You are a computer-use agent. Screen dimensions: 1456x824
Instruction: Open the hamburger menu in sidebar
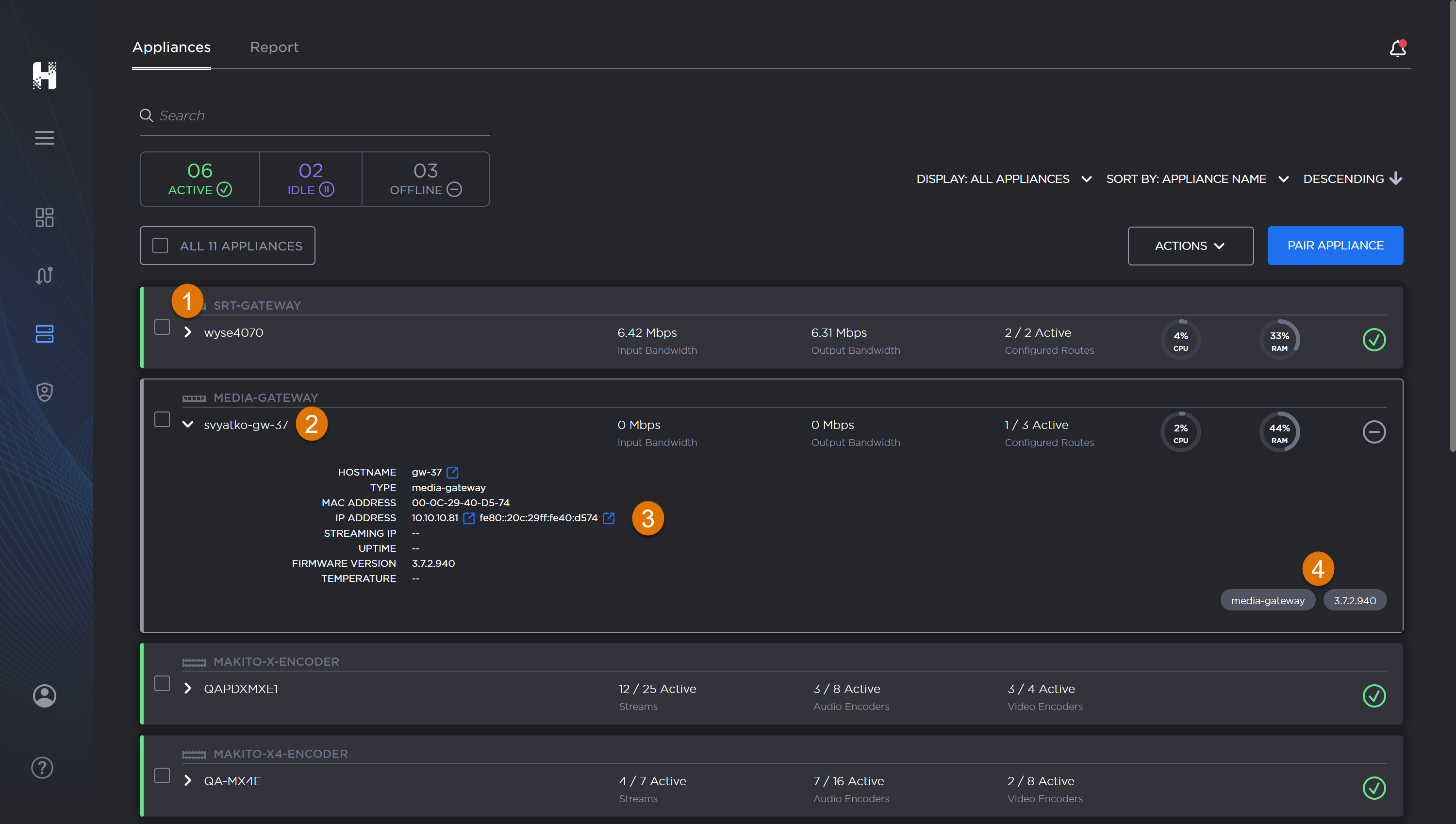[44, 137]
